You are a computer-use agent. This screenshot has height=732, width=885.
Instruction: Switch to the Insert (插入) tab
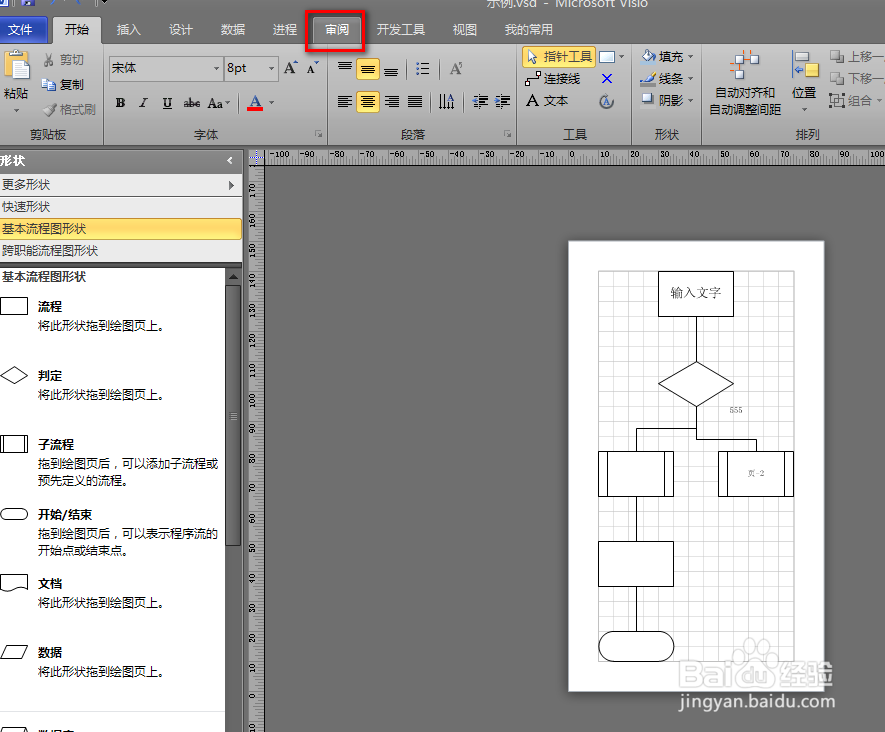[x=128, y=30]
